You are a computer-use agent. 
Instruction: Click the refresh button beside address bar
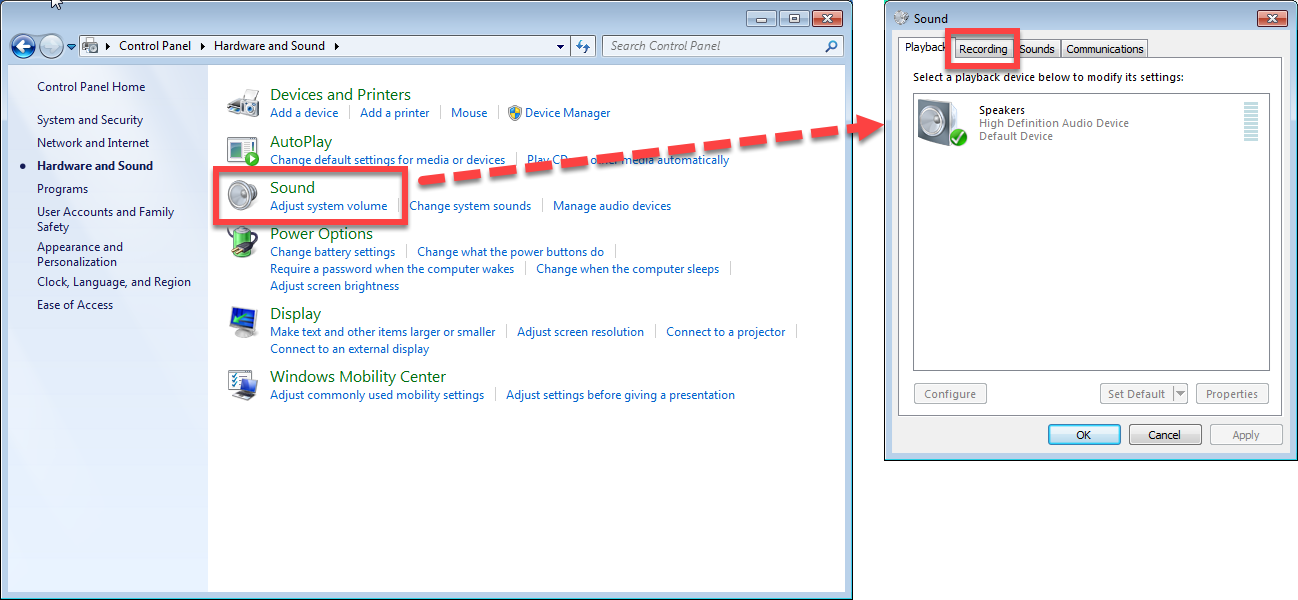(x=585, y=46)
